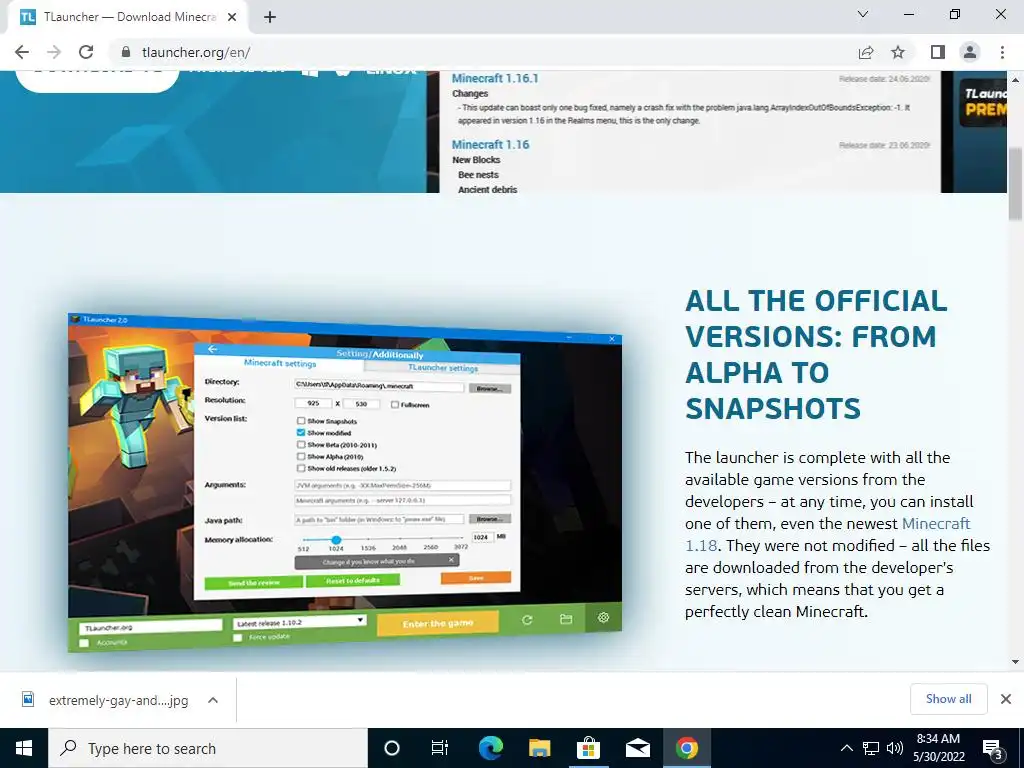The height and width of the screenshot is (768, 1024).
Task: Select the TLauncher settings tab in screenshot
Action: 443,368
